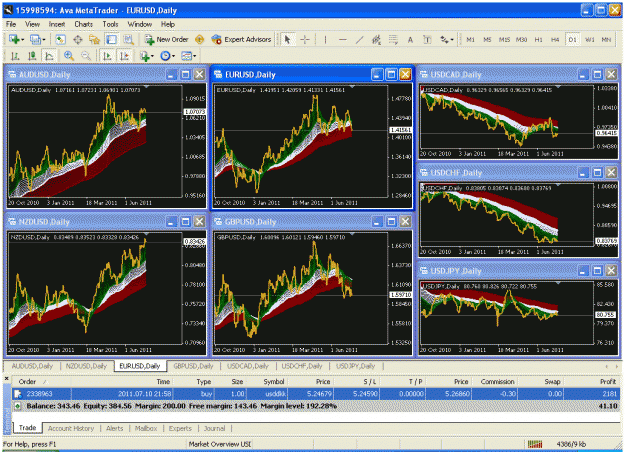
Task: Select the text label 'T' tool
Action: [427, 39]
